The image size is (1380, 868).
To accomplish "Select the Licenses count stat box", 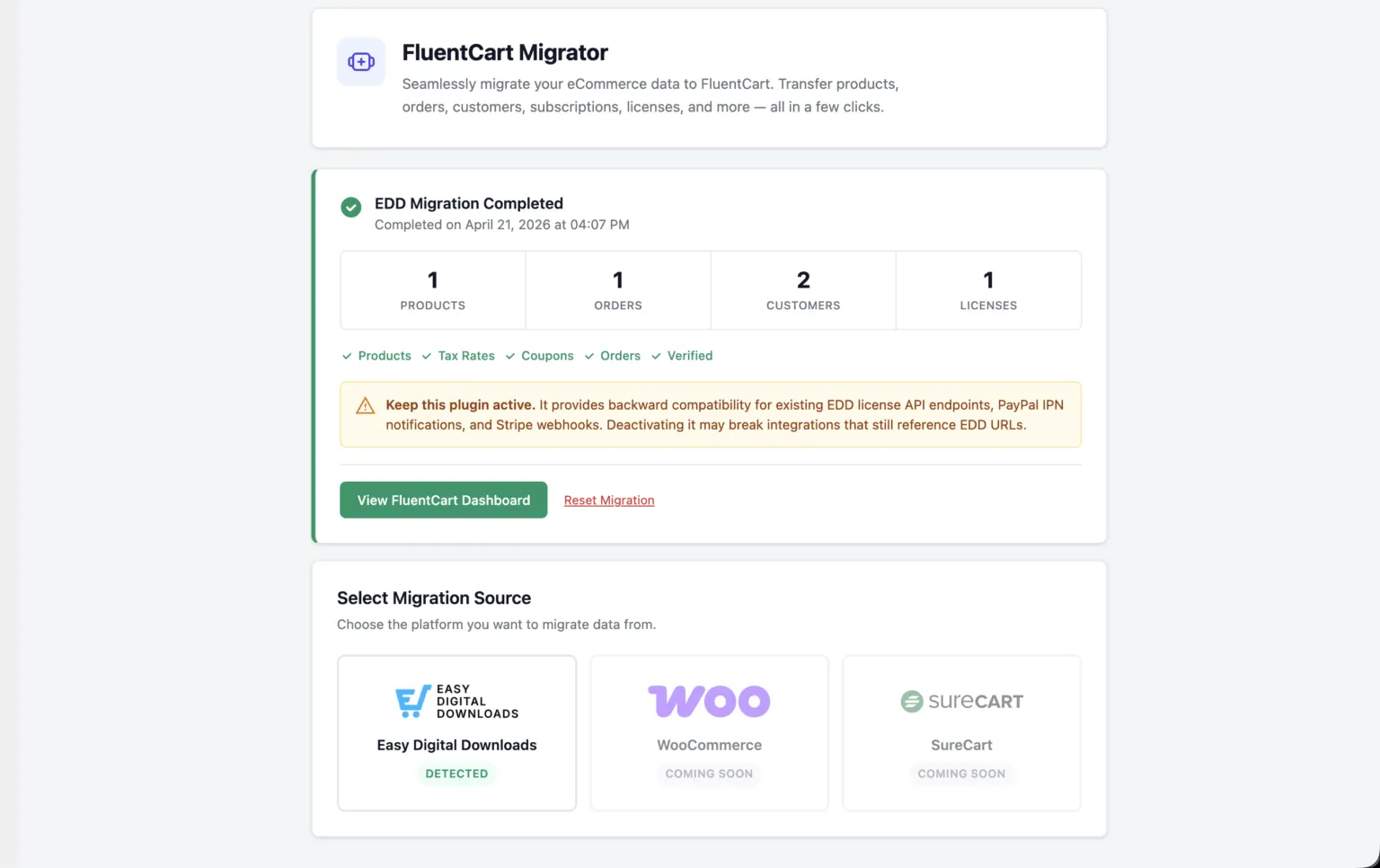I will click(x=988, y=290).
